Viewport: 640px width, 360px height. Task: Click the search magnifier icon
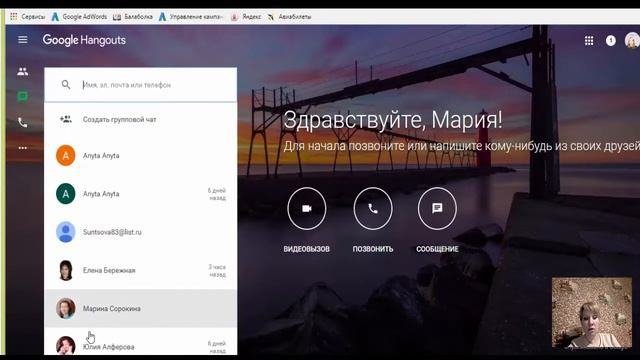point(66,84)
